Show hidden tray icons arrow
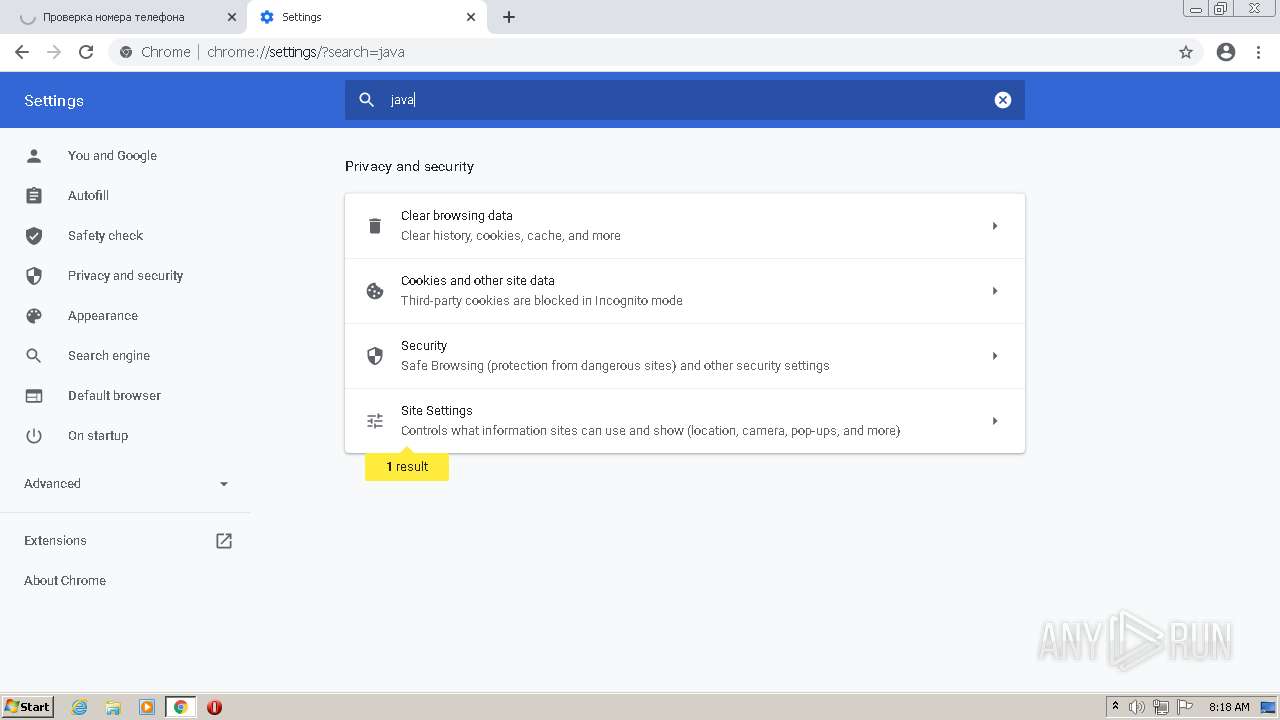The width and height of the screenshot is (1280, 720). point(1115,707)
